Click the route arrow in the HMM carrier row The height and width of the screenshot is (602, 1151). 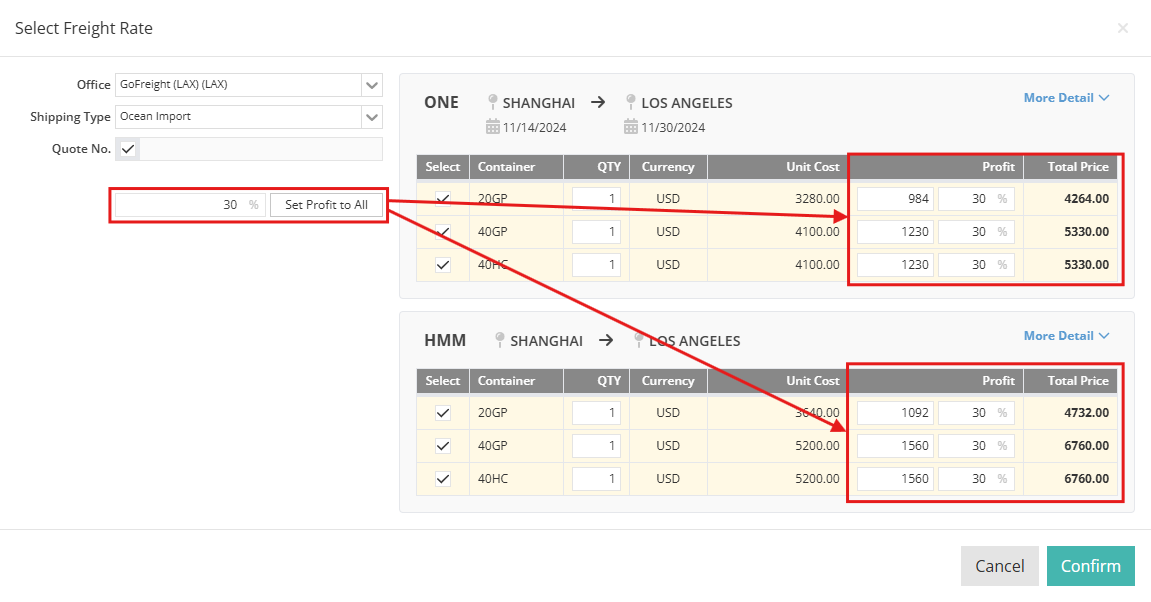[606, 340]
